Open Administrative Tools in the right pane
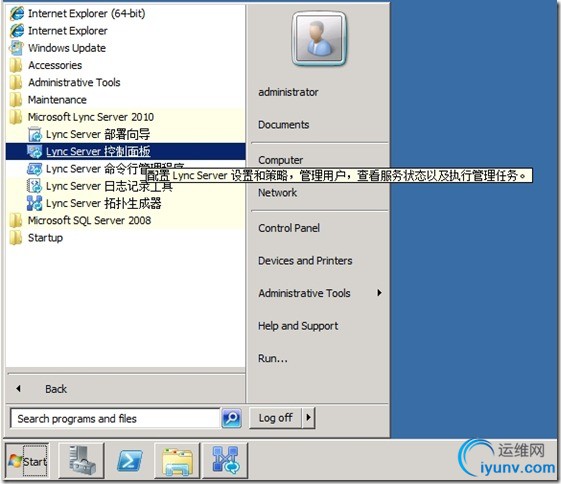 [x=304, y=293]
